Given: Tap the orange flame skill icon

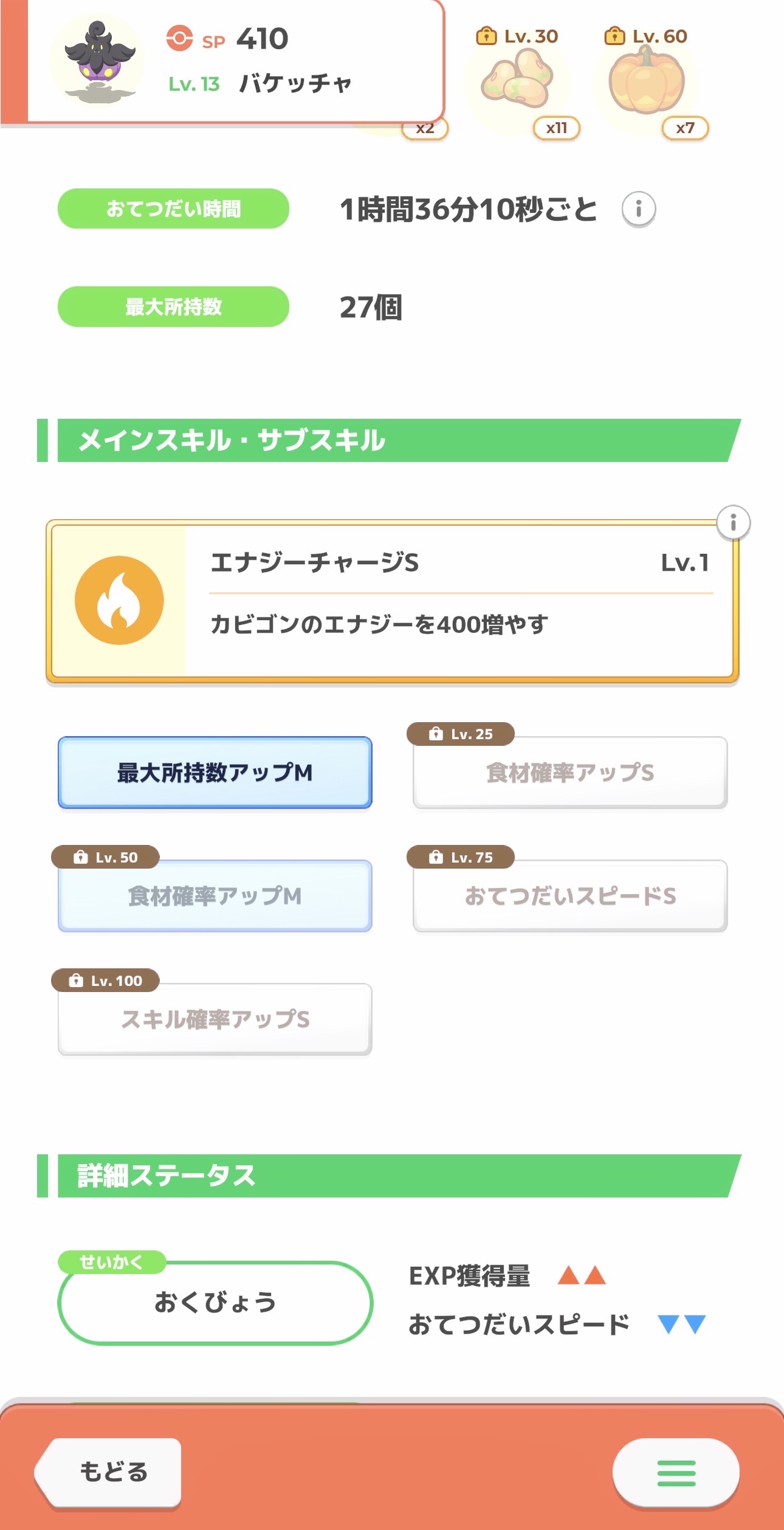Looking at the screenshot, I should 119,601.
